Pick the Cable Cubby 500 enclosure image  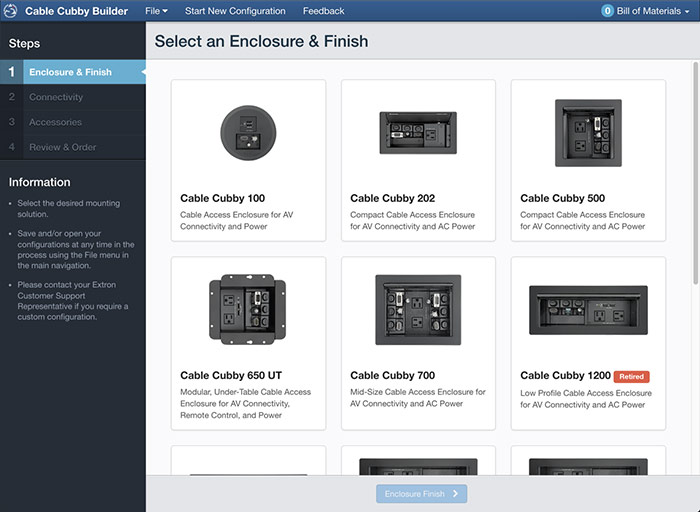coord(588,133)
